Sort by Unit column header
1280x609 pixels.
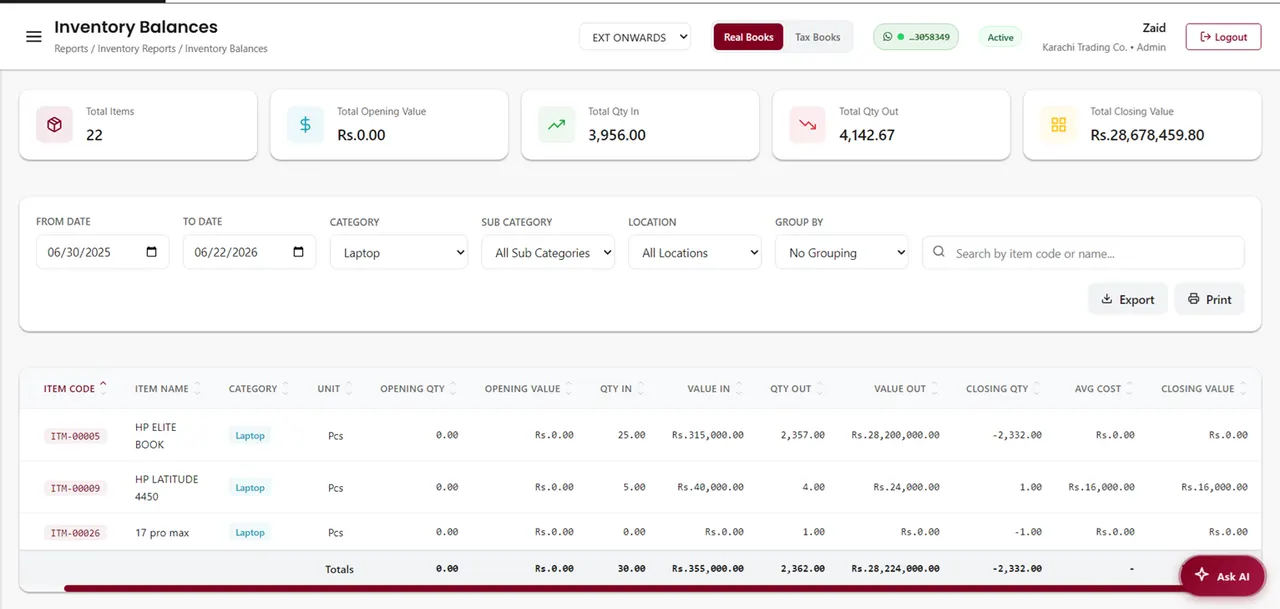(335, 388)
